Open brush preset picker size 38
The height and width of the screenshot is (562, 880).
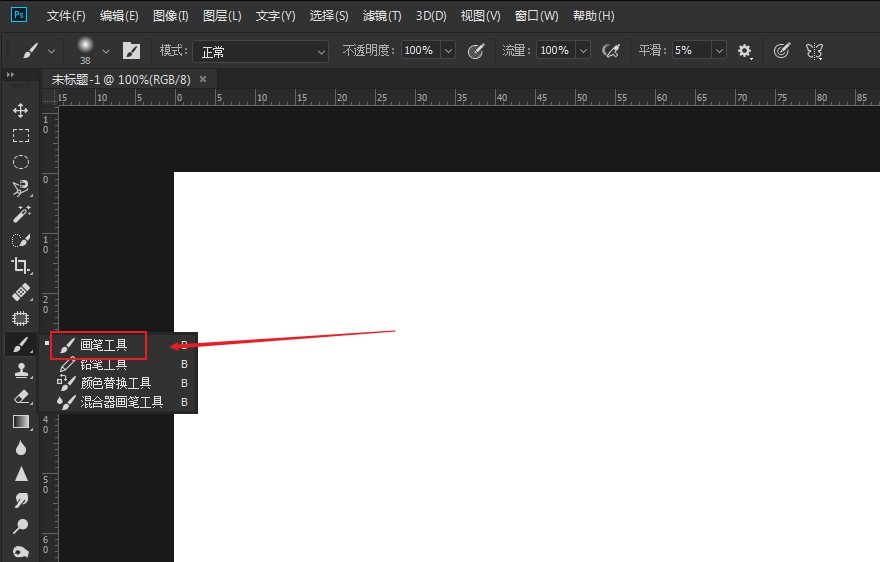point(92,51)
